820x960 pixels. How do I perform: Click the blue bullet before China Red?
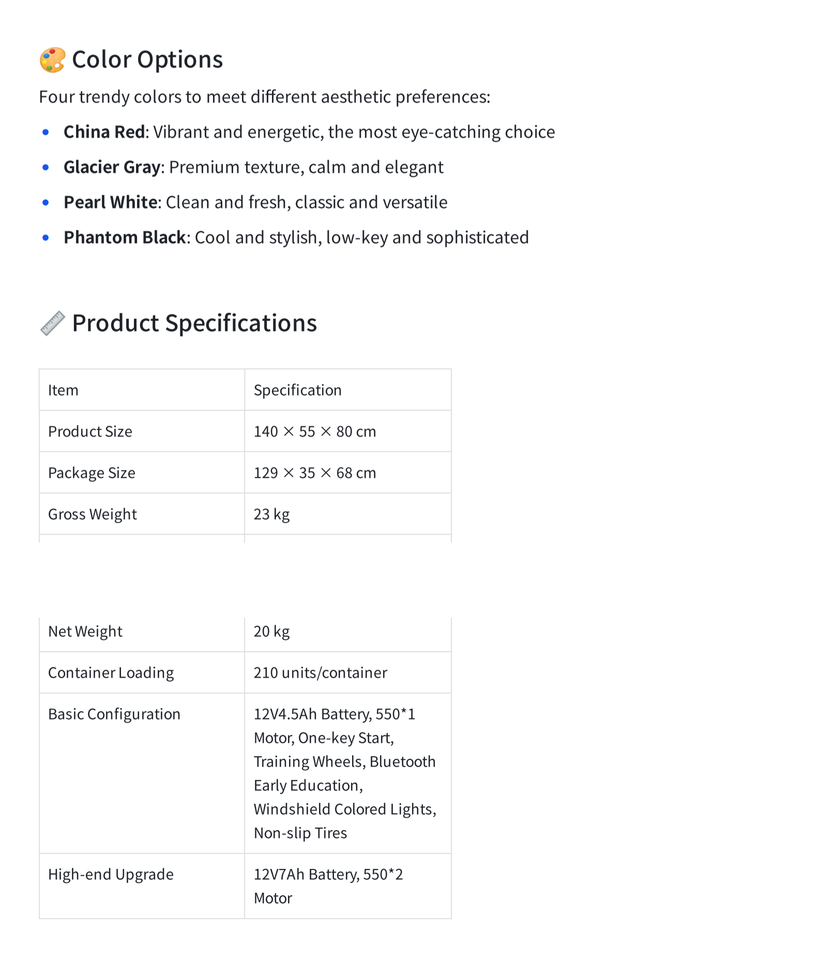click(45, 132)
